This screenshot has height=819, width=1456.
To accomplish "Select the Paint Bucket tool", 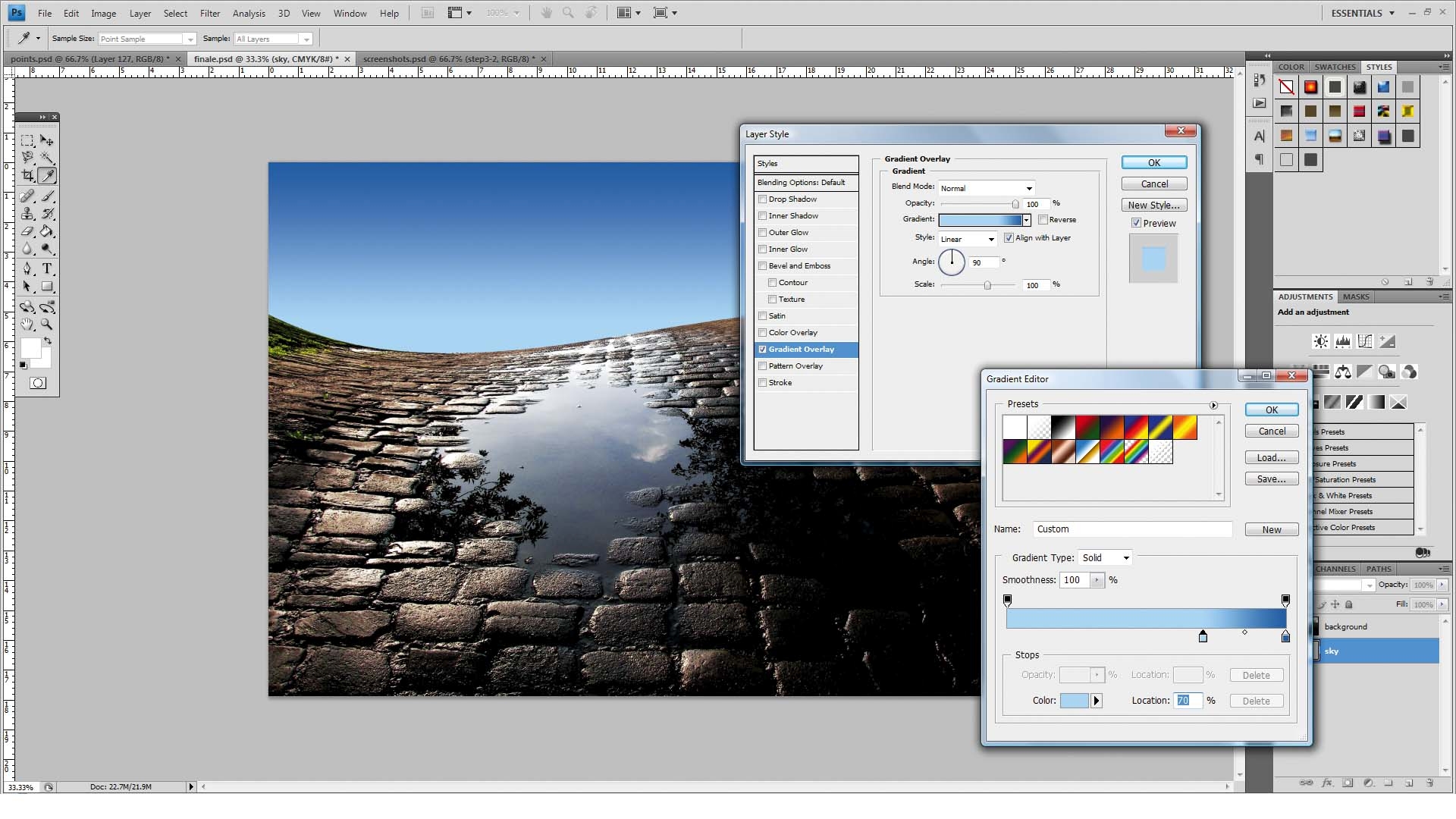I will pos(47,231).
